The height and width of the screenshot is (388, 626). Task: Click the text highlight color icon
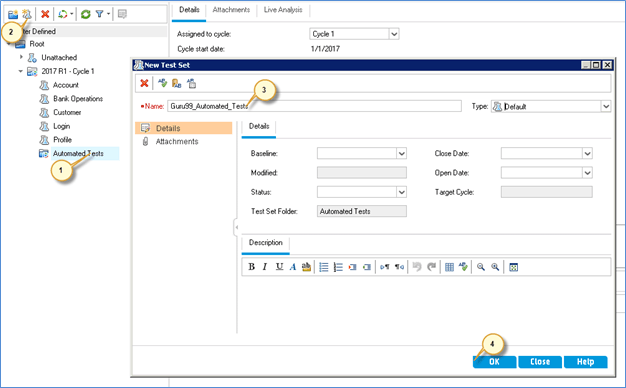tap(306, 267)
